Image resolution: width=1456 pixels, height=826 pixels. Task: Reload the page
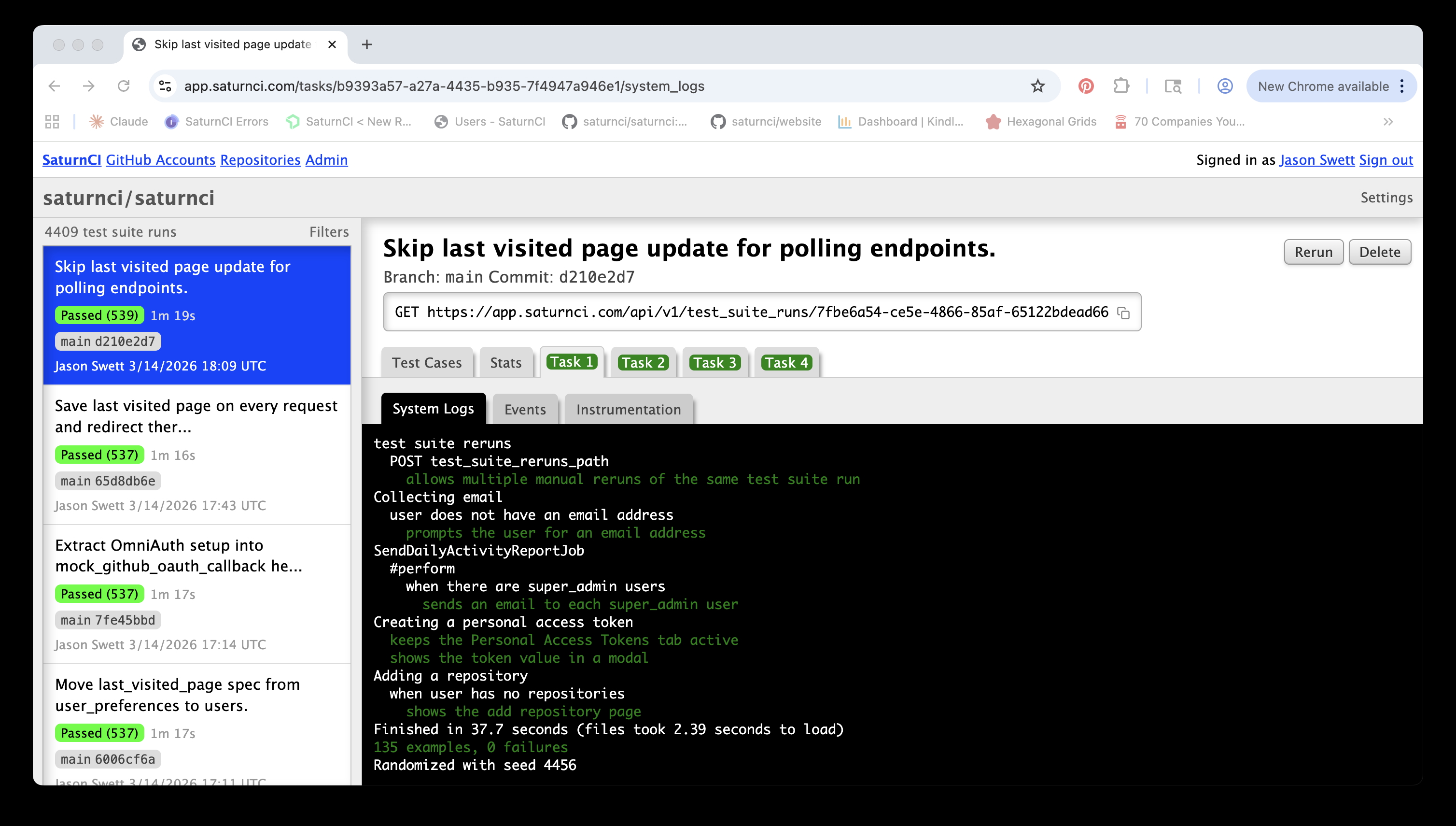[x=124, y=85]
